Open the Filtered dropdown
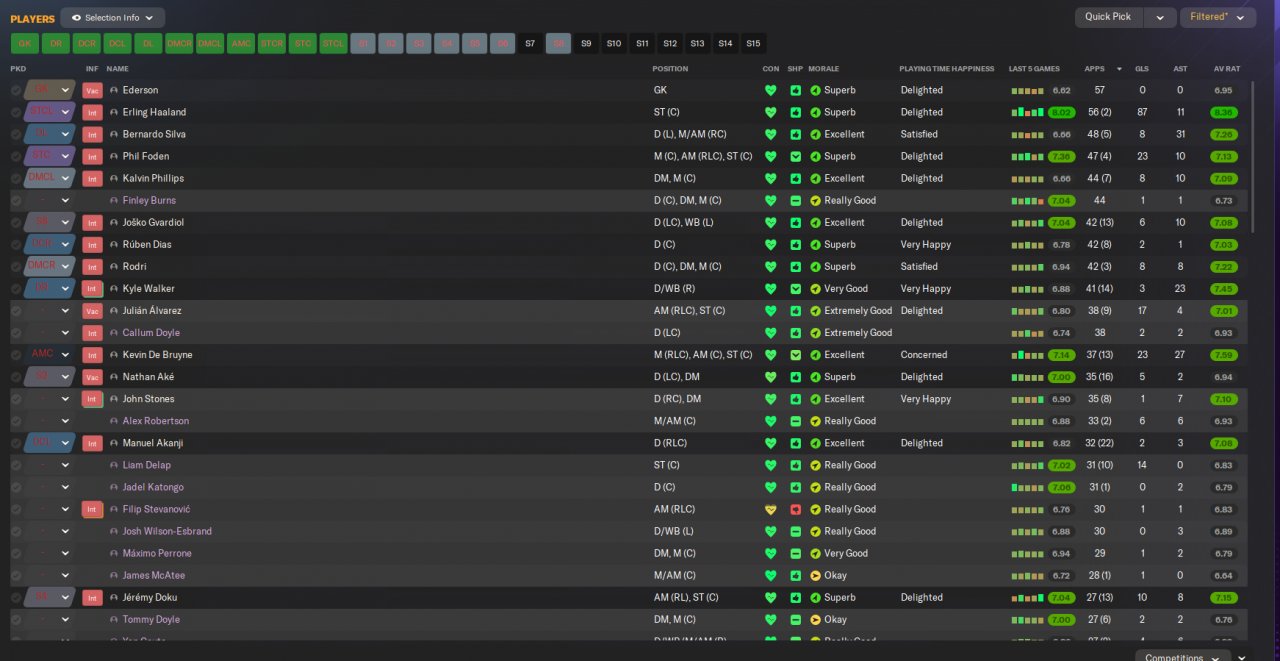This screenshot has width=1280, height=661. pos(1217,17)
